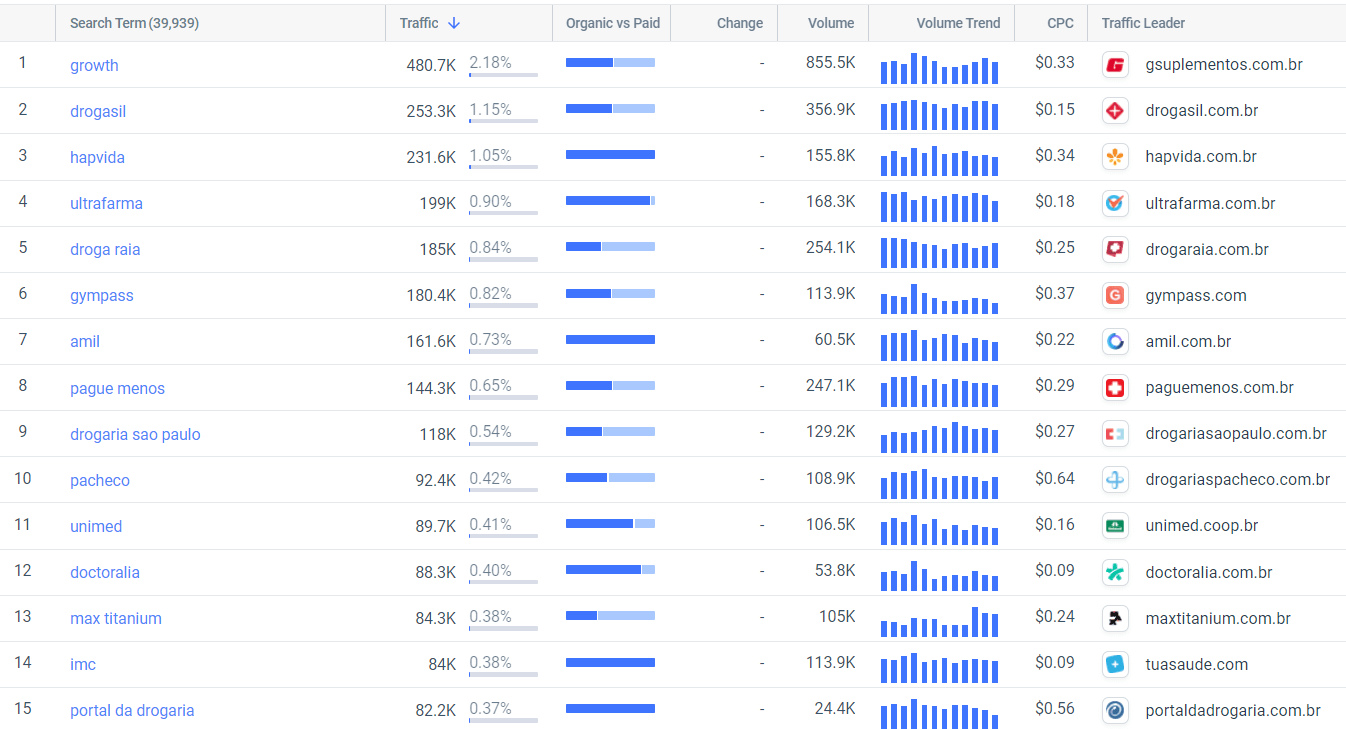Open the 'portal da drogaria' search term
1346x729 pixels.
point(132,710)
